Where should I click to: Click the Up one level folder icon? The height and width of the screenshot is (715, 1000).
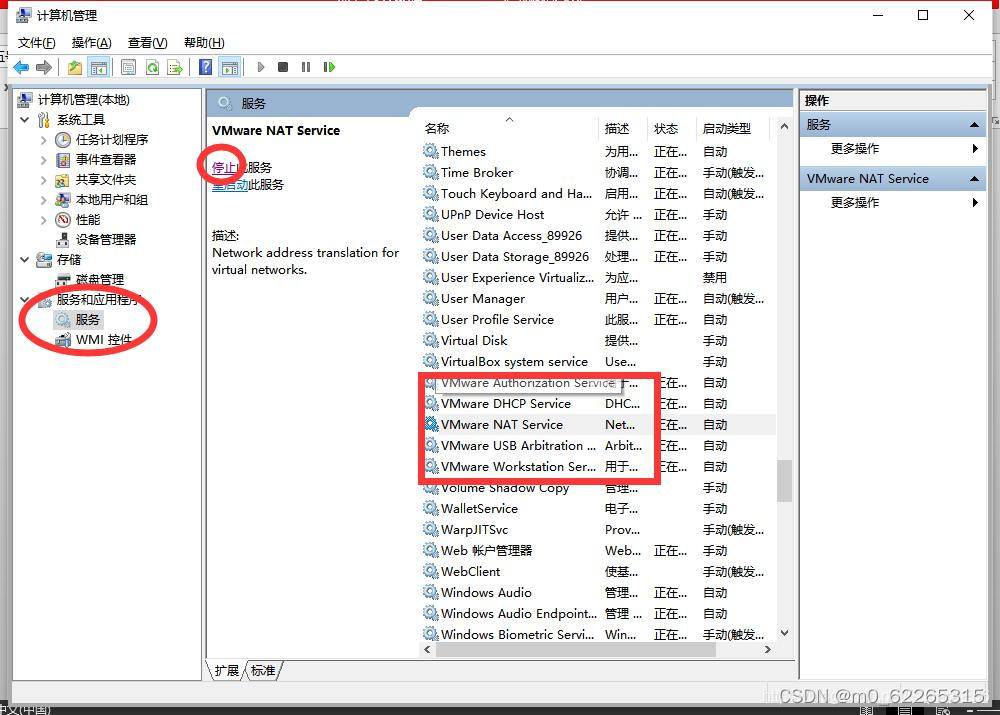[x=75, y=67]
